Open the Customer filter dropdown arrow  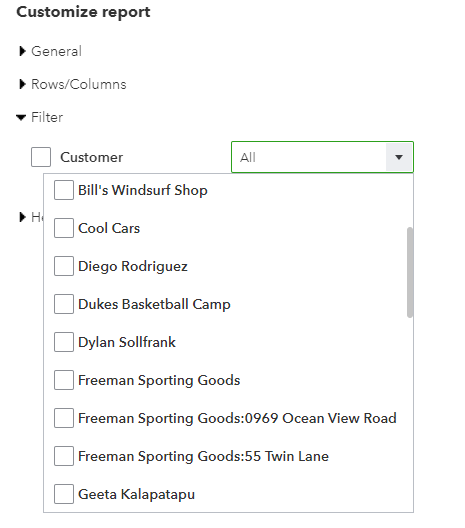point(399,157)
